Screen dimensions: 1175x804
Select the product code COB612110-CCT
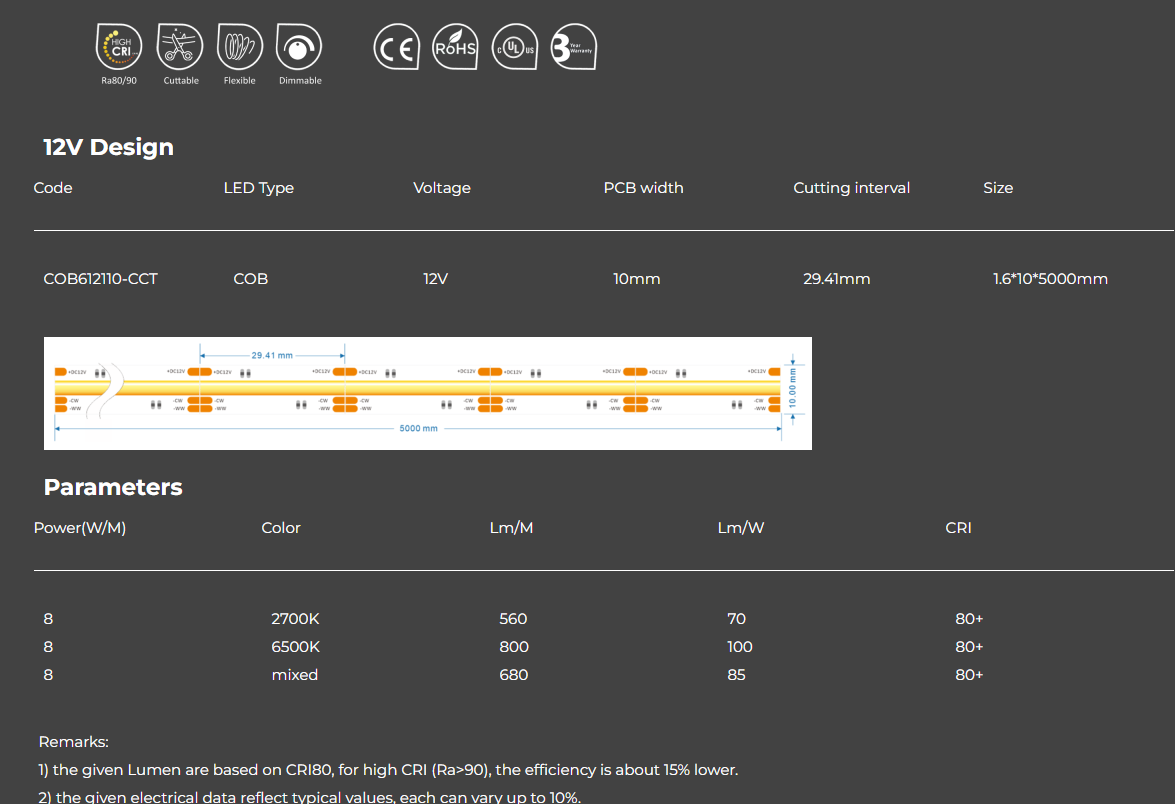pos(100,279)
